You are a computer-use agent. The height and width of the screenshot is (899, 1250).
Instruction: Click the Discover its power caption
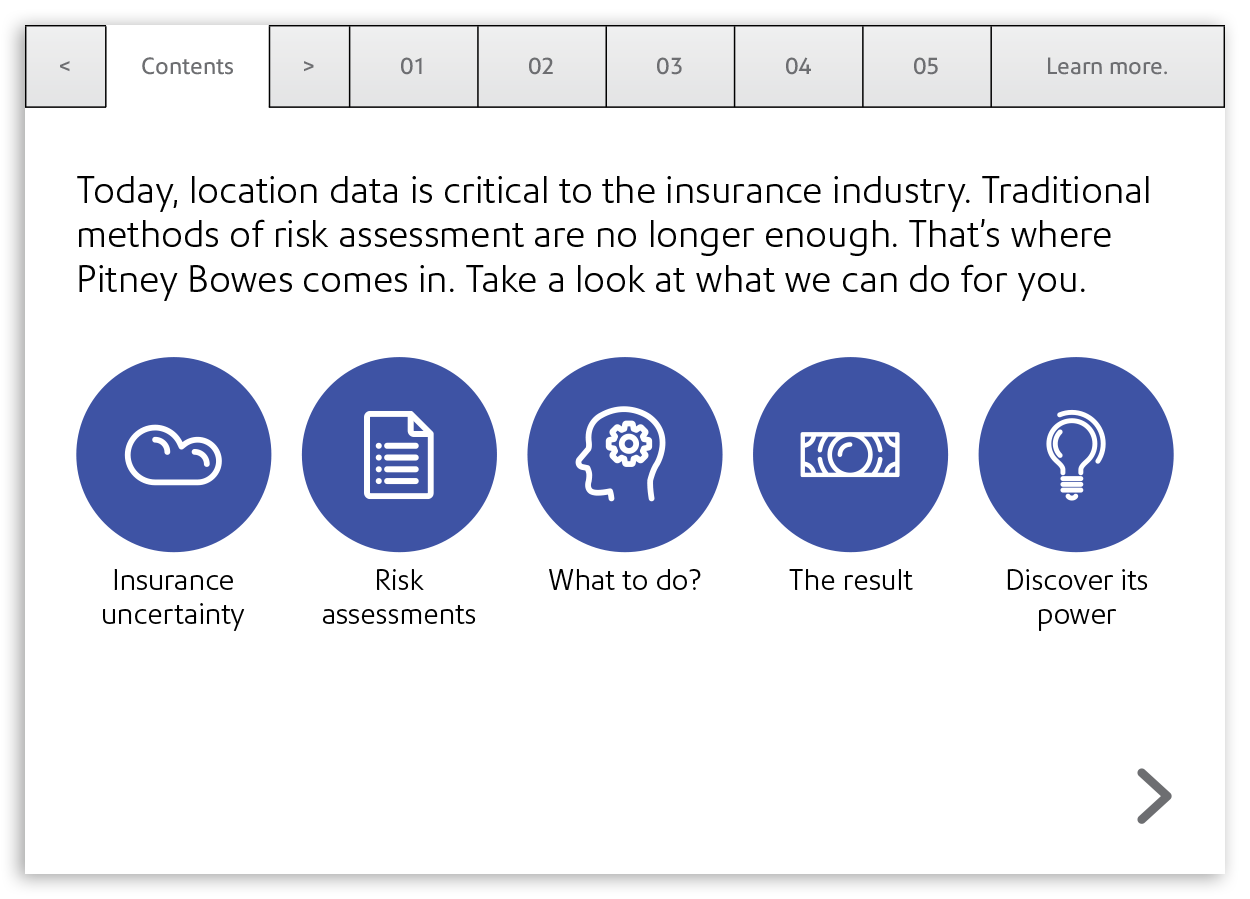(x=1076, y=597)
